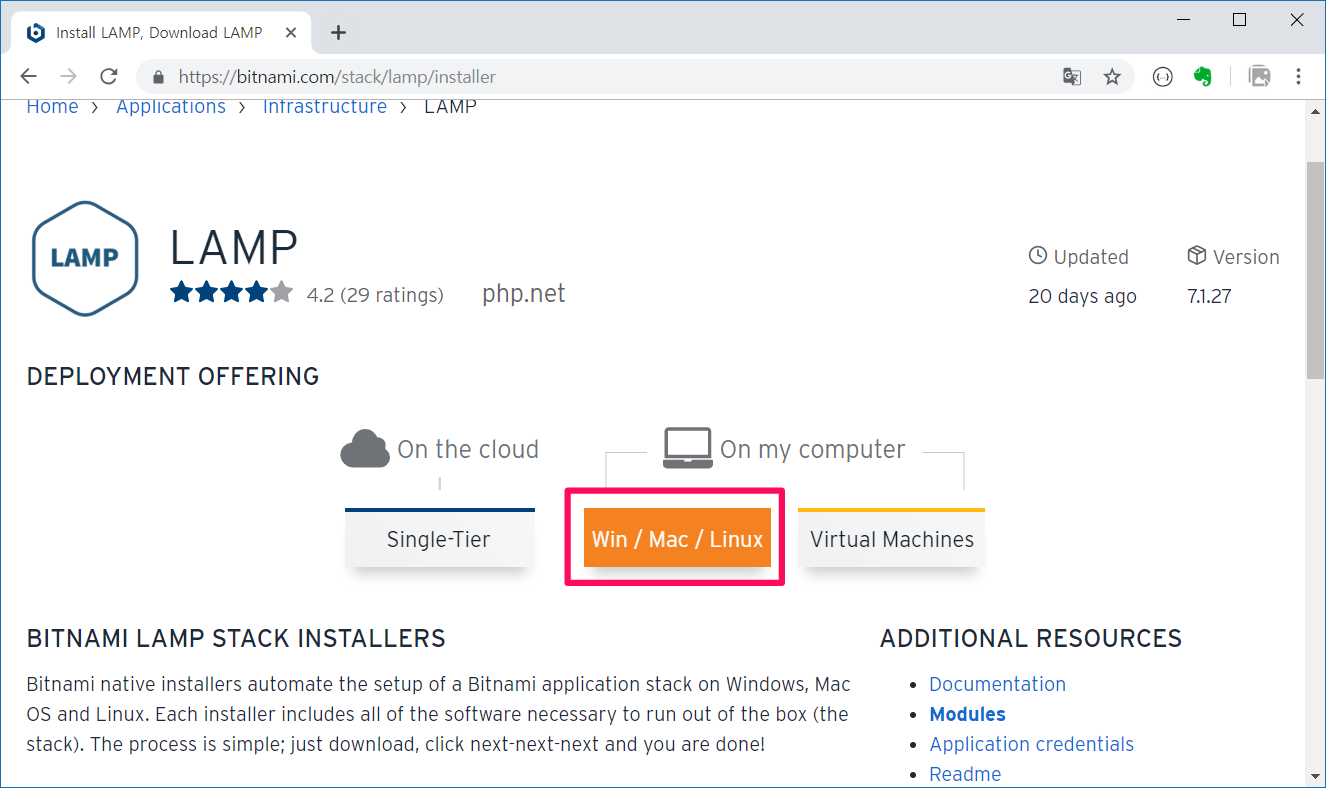Click the box icon next to Version
This screenshot has width=1326, height=788.
point(1196,256)
